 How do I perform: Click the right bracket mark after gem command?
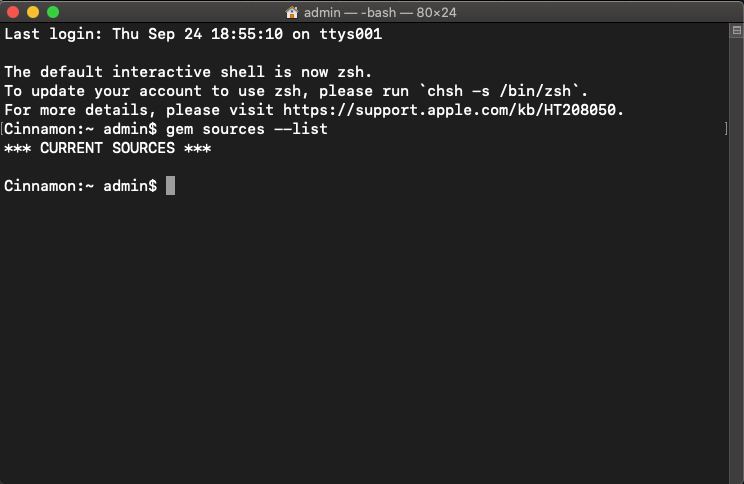click(726, 129)
